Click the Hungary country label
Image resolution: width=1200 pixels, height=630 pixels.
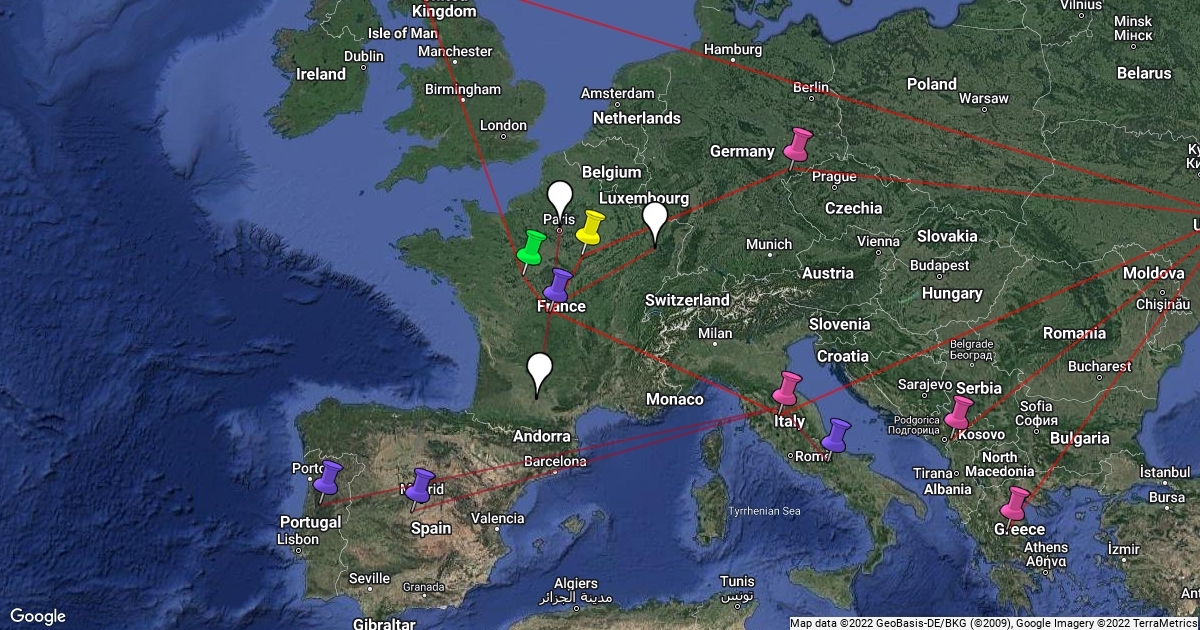point(952,293)
